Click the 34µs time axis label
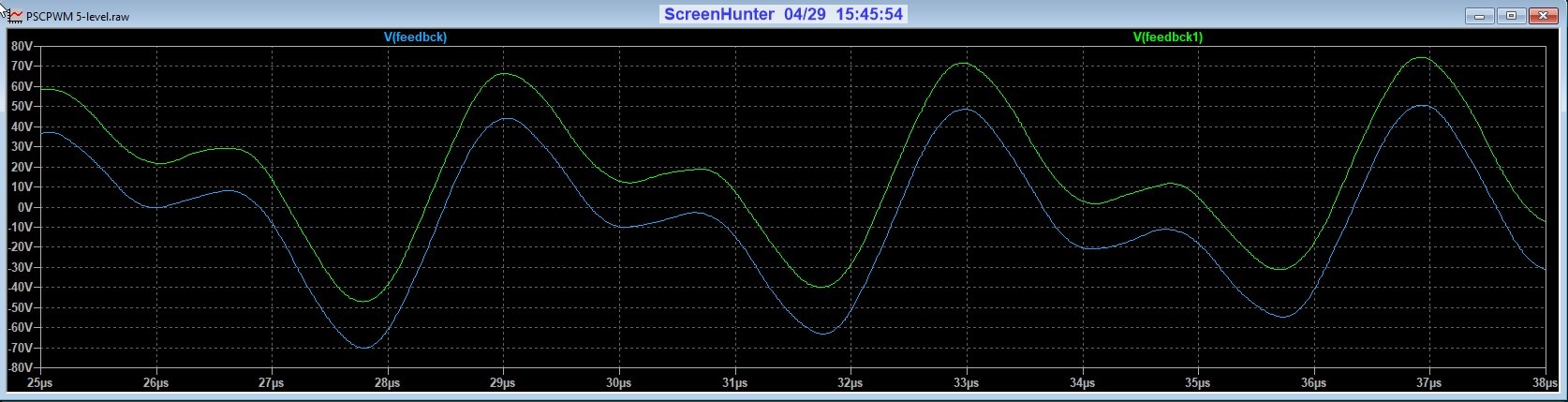 click(1082, 383)
